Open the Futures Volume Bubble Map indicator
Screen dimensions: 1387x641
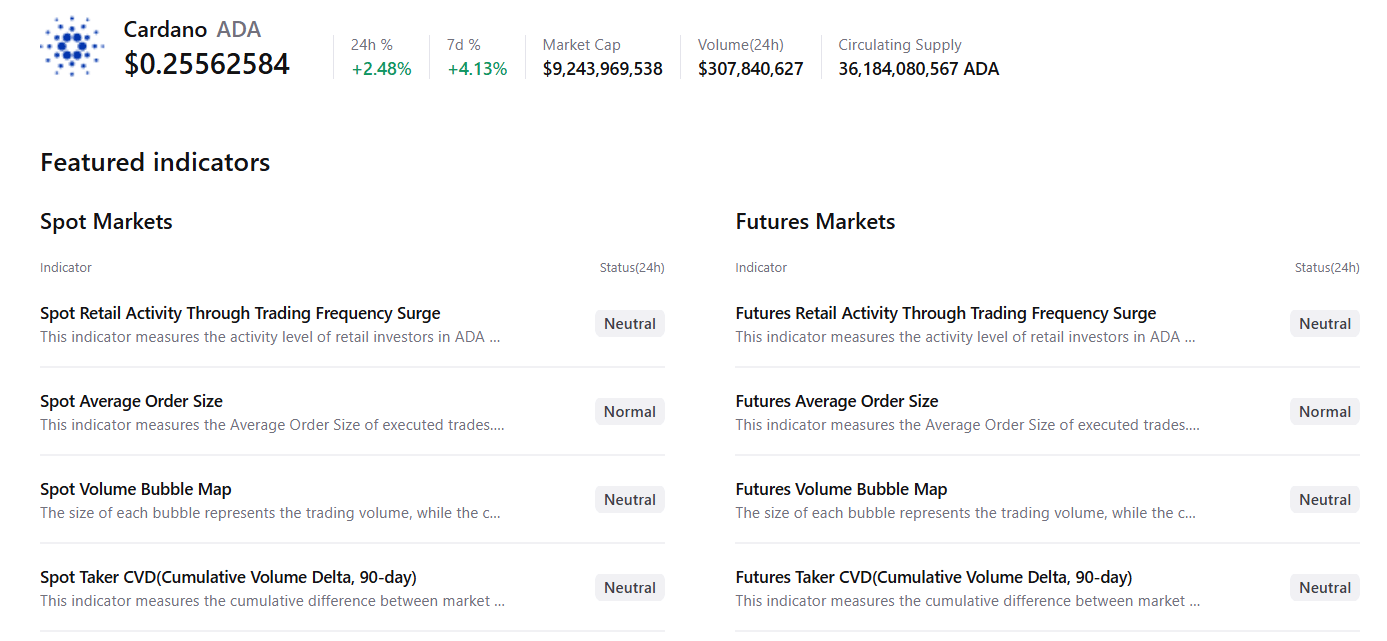841,489
